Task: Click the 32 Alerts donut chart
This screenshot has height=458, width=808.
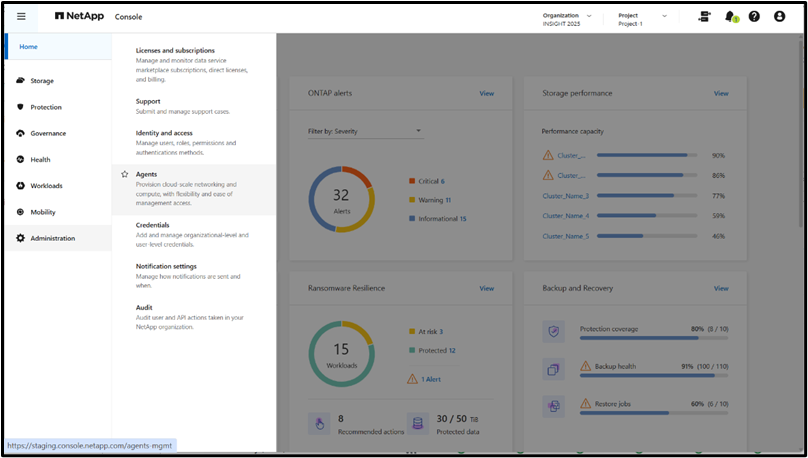Action: point(341,199)
